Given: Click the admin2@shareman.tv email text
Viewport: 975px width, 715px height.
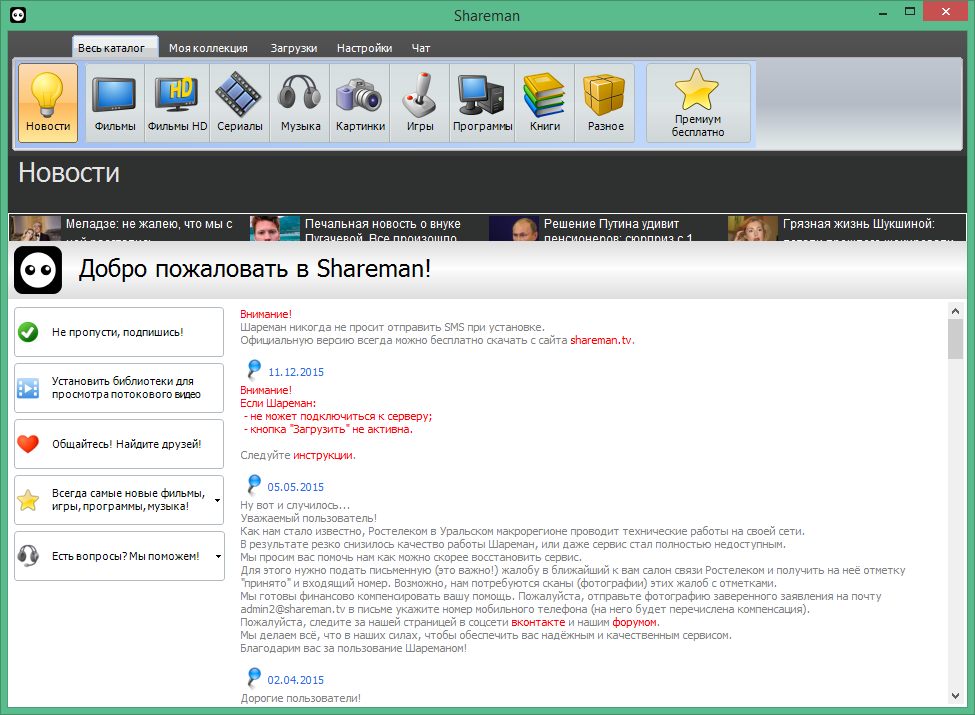Looking at the screenshot, I should pos(292,609).
